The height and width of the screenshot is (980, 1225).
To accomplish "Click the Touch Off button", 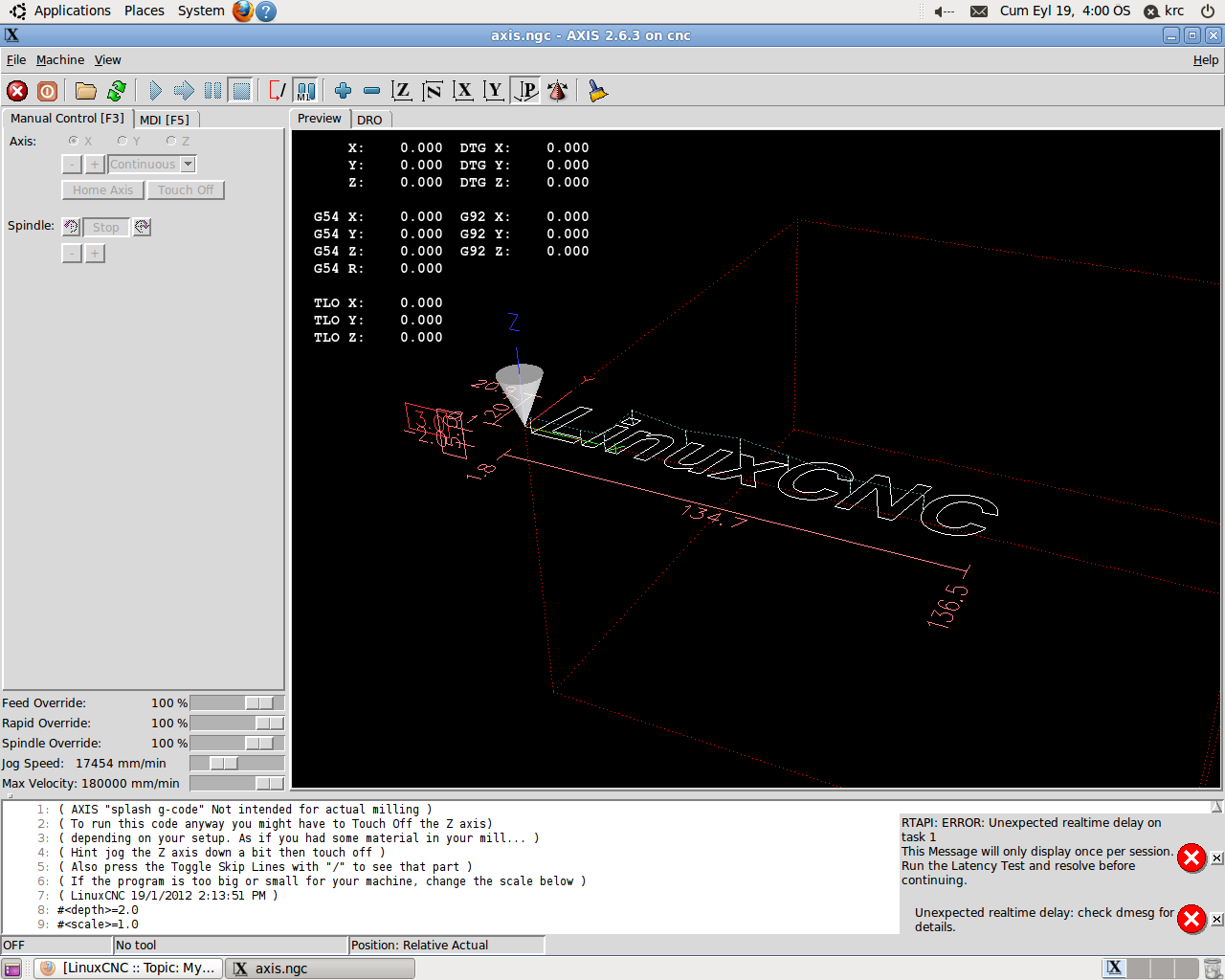I will click(186, 189).
